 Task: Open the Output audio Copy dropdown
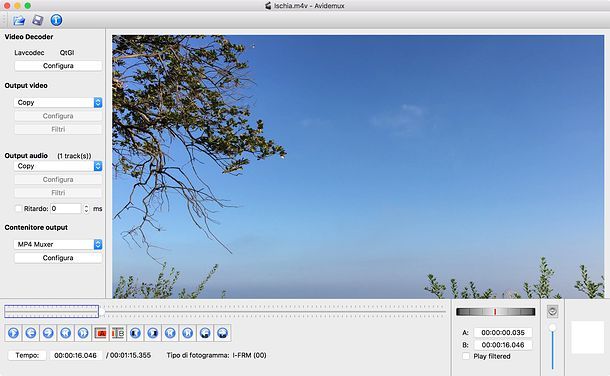[58, 166]
